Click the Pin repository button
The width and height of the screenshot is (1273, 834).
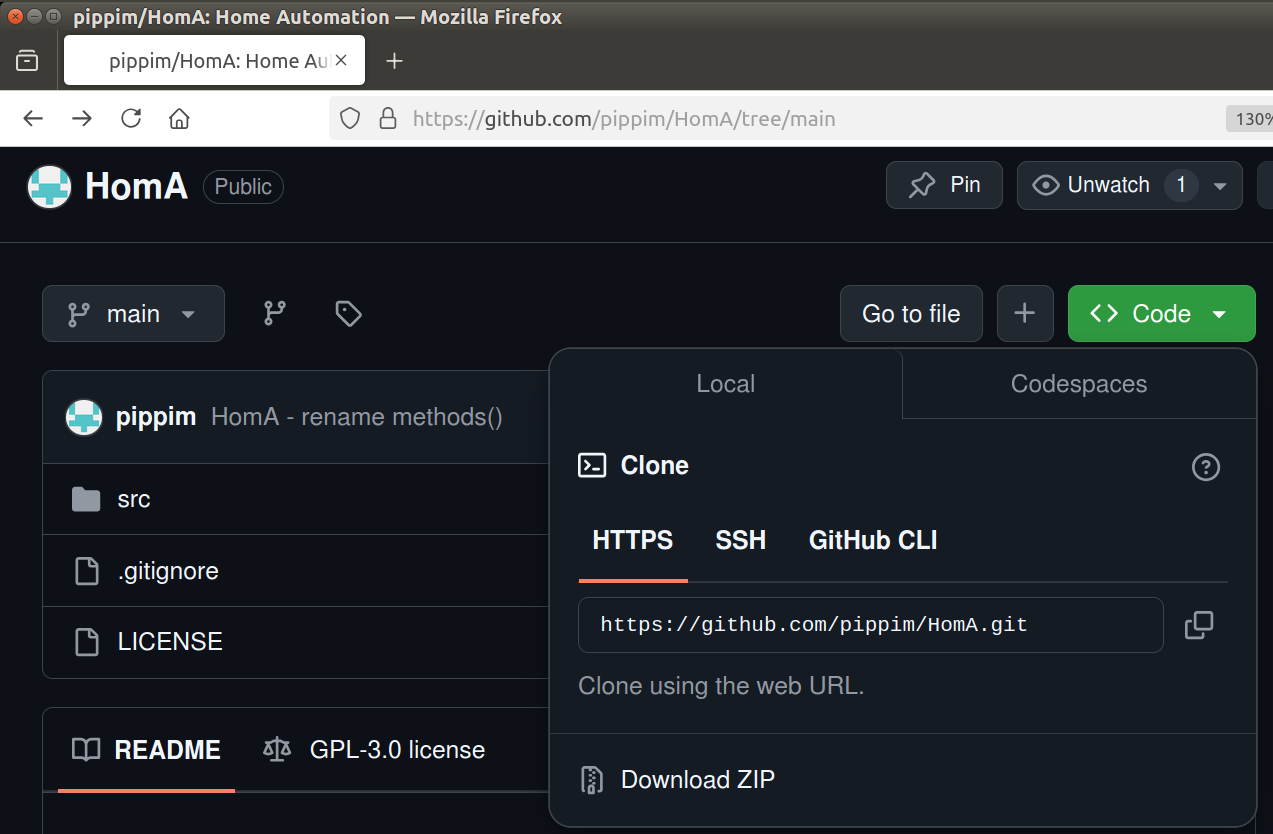click(x=944, y=185)
